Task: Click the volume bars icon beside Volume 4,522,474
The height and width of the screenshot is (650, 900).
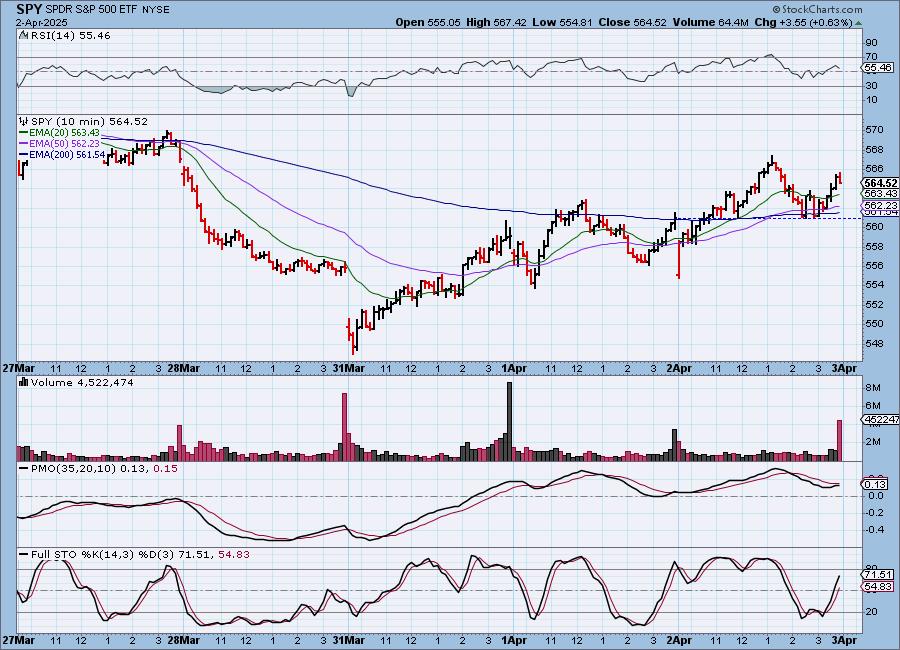Action: click(x=24, y=382)
